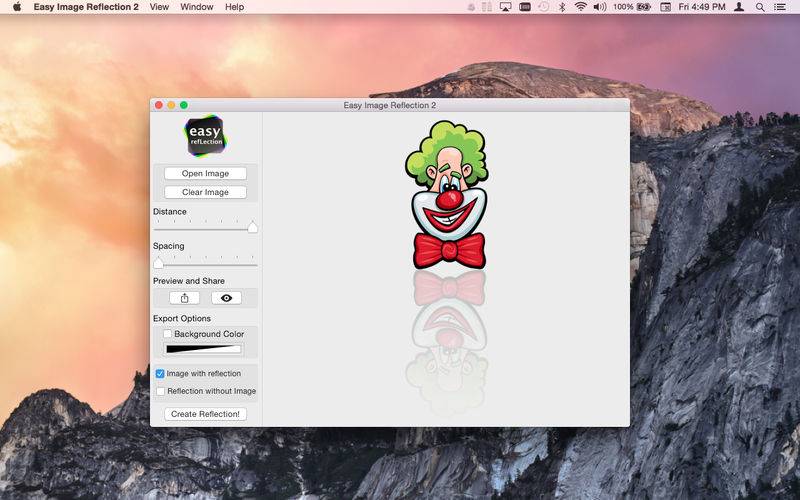Click the keyboard viewer menu bar icon
Screen dimensions: 800x500
coord(524,7)
